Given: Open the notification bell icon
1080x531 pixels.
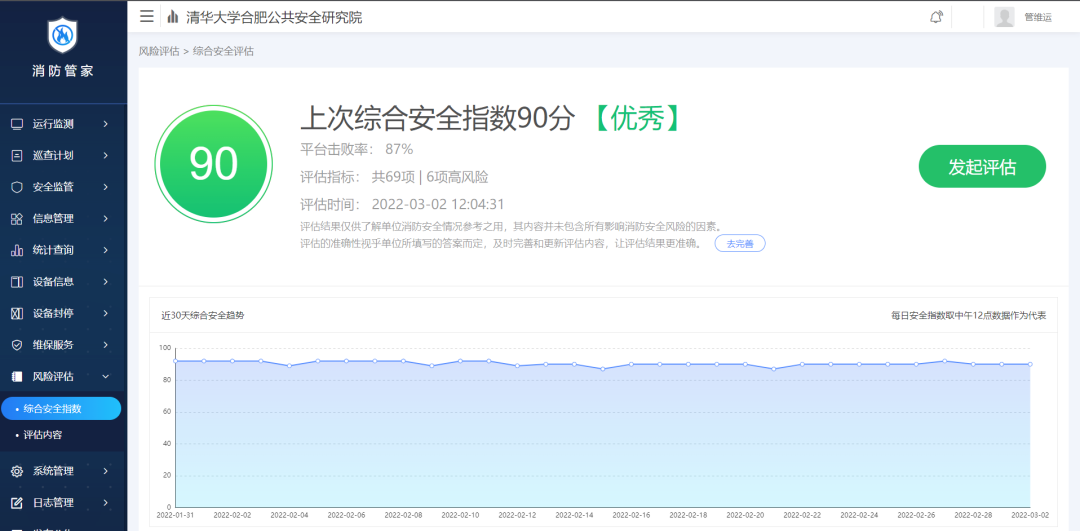Looking at the screenshot, I should coord(936,17).
